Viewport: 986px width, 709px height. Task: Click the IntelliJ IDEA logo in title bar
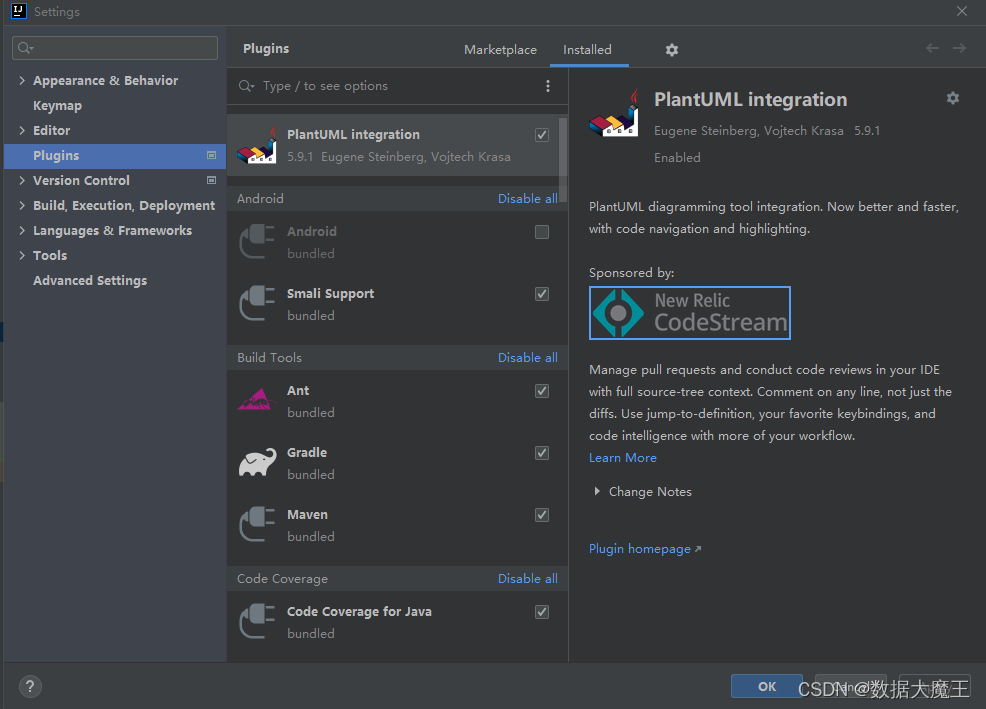[19, 11]
